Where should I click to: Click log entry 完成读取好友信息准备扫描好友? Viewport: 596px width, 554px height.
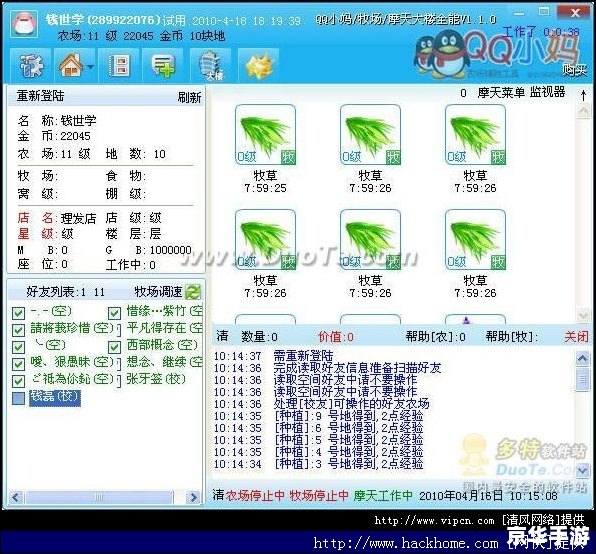coord(357,368)
